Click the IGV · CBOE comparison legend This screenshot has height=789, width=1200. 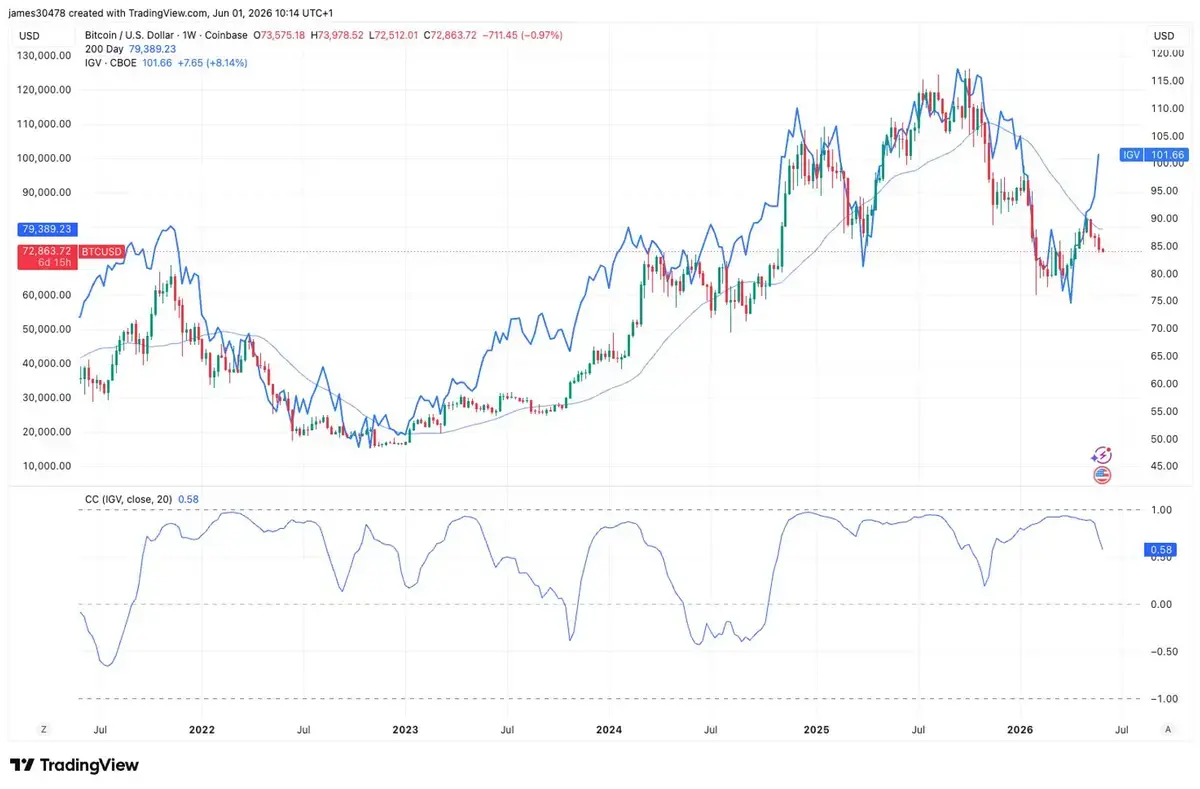point(166,62)
